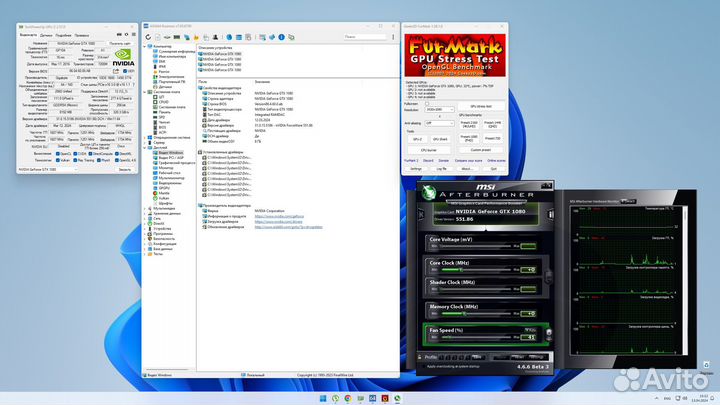Toggle the Vulkan checkbox in GPU-Z

coord(58,160)
